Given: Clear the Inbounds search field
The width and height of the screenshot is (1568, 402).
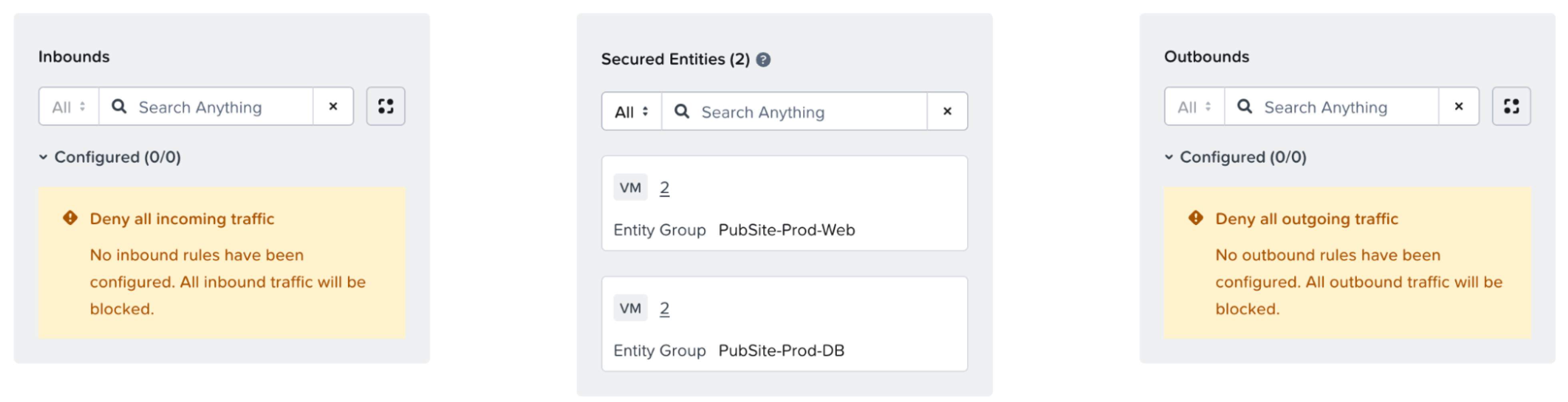Looking at the screenshot, I should [333, 107].
